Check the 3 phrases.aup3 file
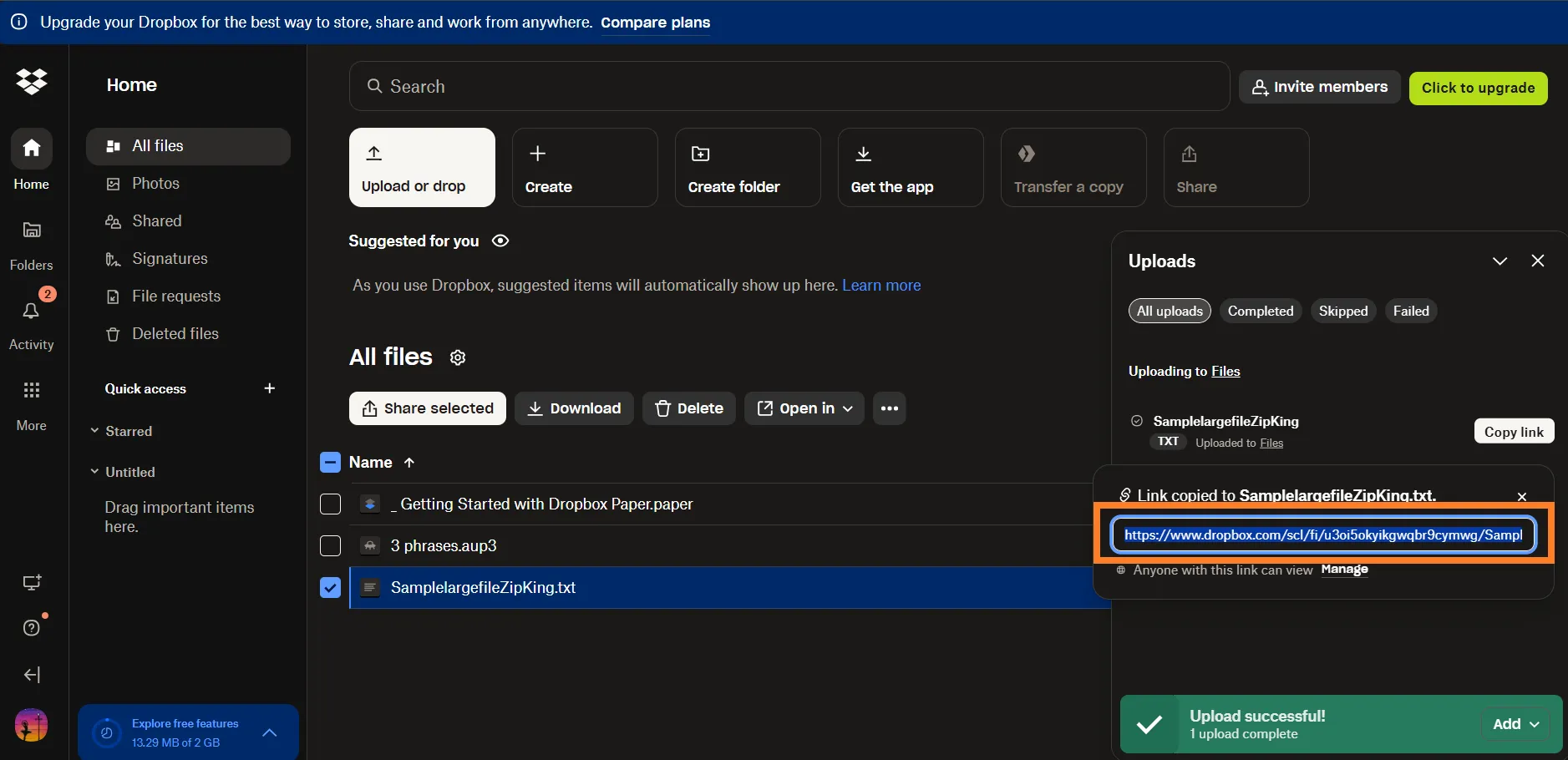The image size is (1568, 760). point(331,545)
